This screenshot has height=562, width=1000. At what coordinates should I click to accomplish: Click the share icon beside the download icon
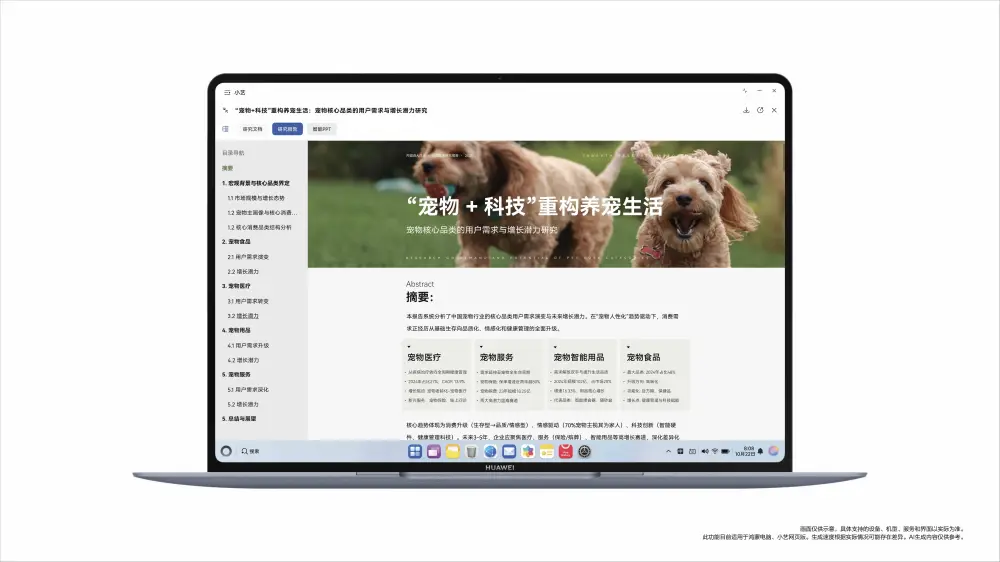click(x=760, y=110)
